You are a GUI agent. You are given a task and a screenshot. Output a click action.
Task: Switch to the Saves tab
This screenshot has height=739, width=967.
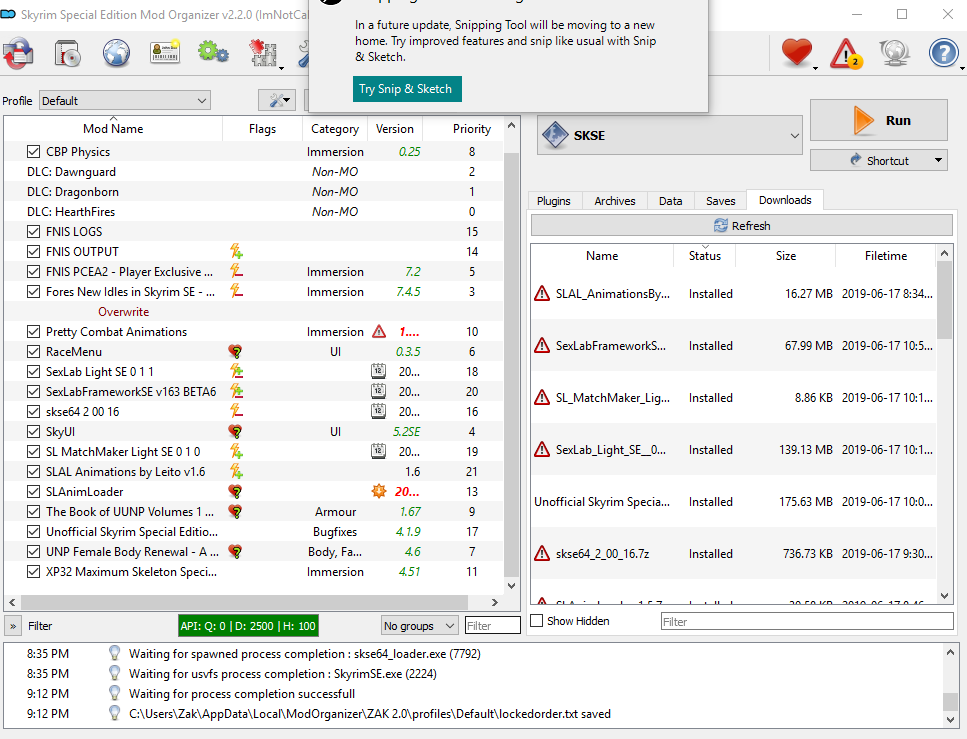tap(720, 200)
